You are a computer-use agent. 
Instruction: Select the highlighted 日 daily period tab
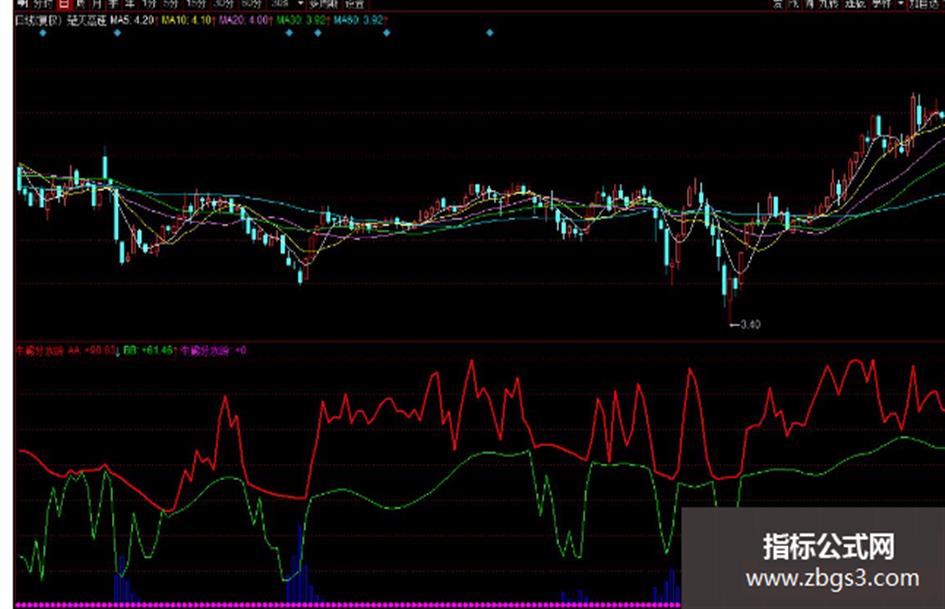click(x=63, y=4)
